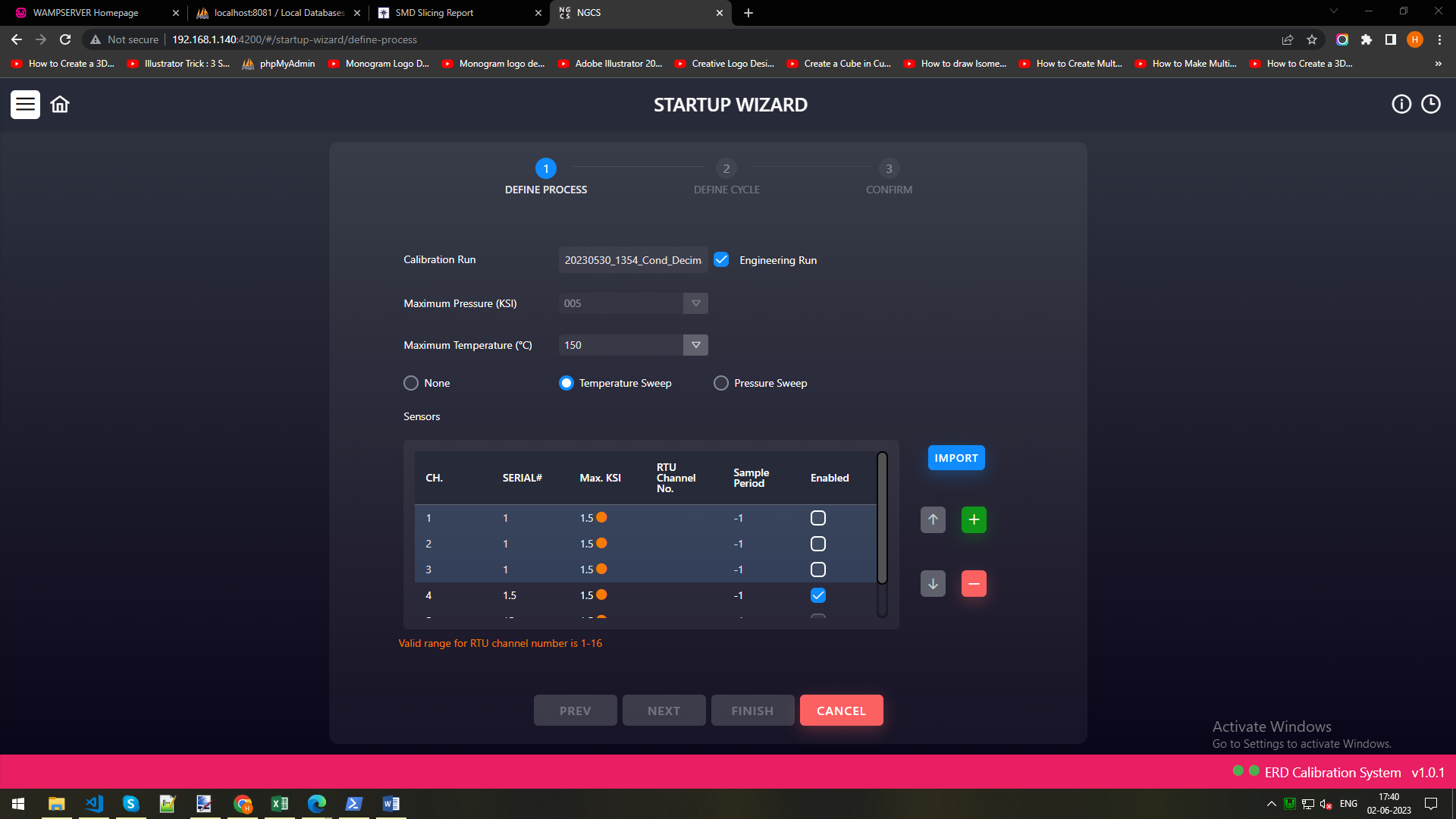The width and height of the screenshot is (1456, 819).
Task: Open the info circle icon
Action: point(1401,105)
